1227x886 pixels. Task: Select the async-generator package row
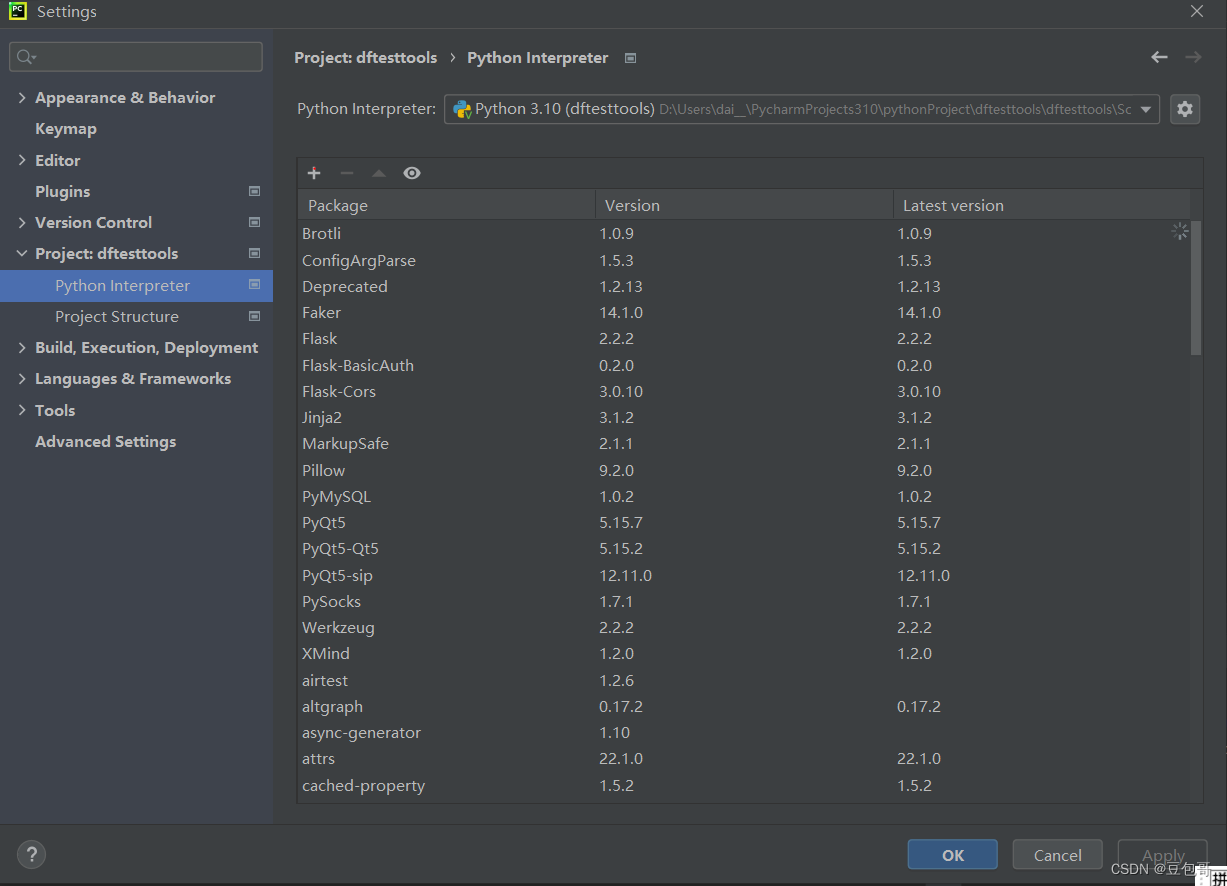[x=744, y=732]
